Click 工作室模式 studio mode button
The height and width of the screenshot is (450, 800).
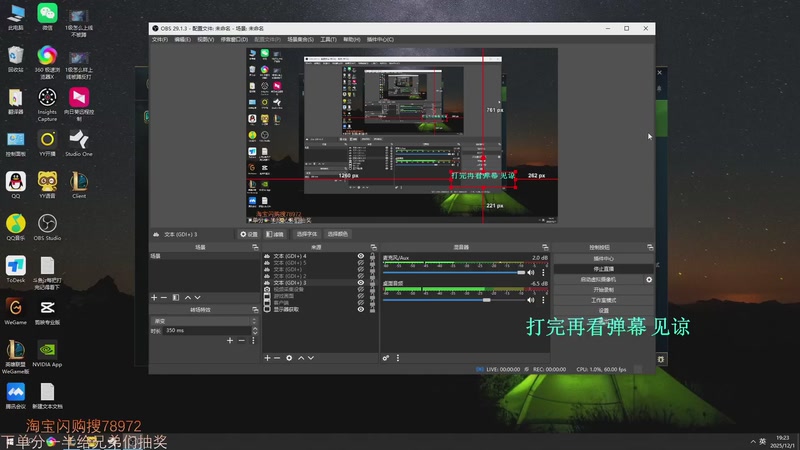point(604,301)
